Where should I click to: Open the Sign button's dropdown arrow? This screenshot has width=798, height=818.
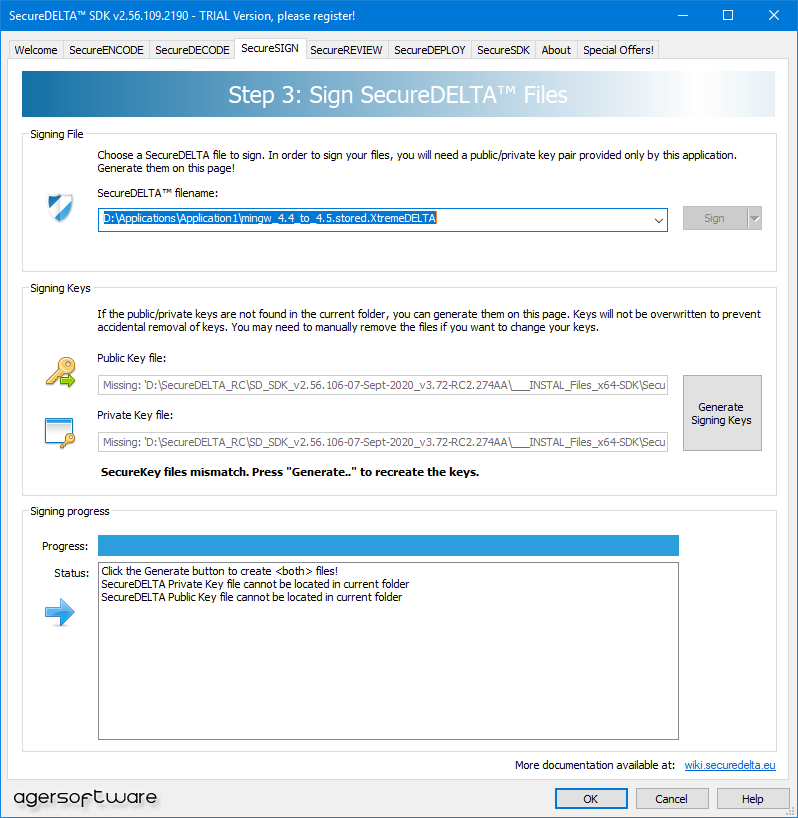point(755,218)
